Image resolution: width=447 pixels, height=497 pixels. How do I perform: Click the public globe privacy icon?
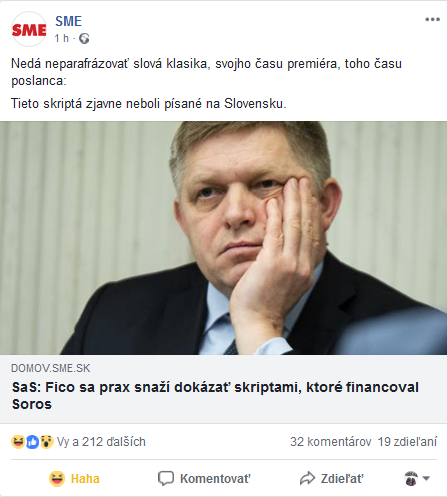[x=84, y=39]
